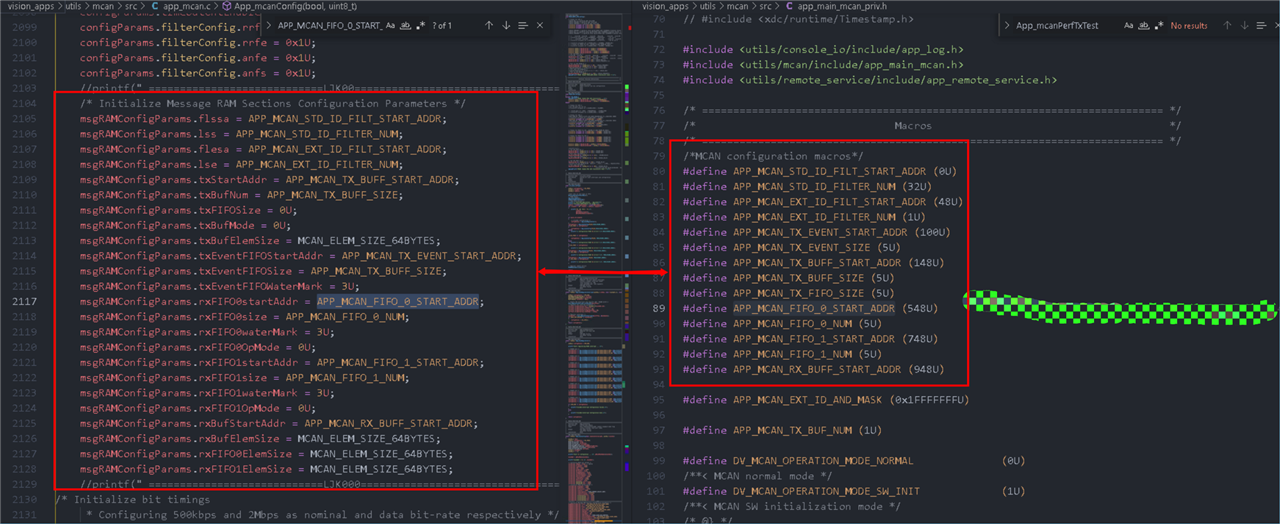The image size is (1280, 524).
Task: Click 'msgRAMConfigParams.flssa' on line 2105
Action: pyautogui.click(x=152, y=119)
